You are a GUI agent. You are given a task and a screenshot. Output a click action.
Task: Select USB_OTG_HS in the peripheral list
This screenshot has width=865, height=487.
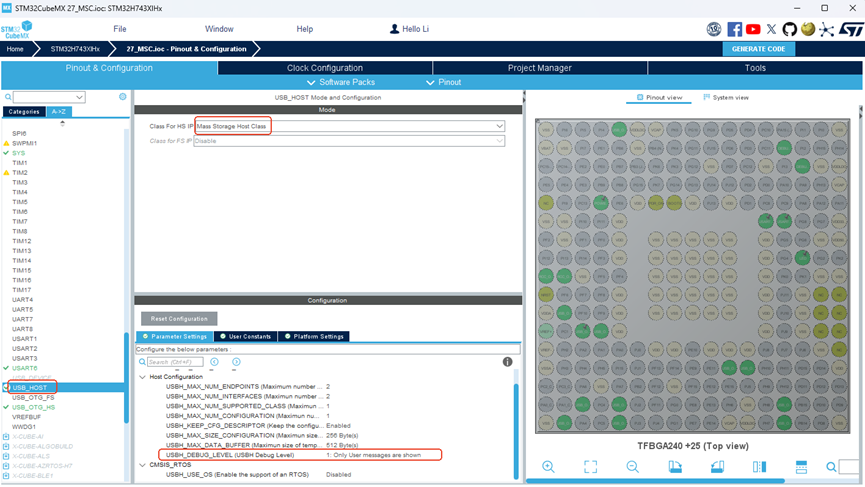[x=33, y=407]
